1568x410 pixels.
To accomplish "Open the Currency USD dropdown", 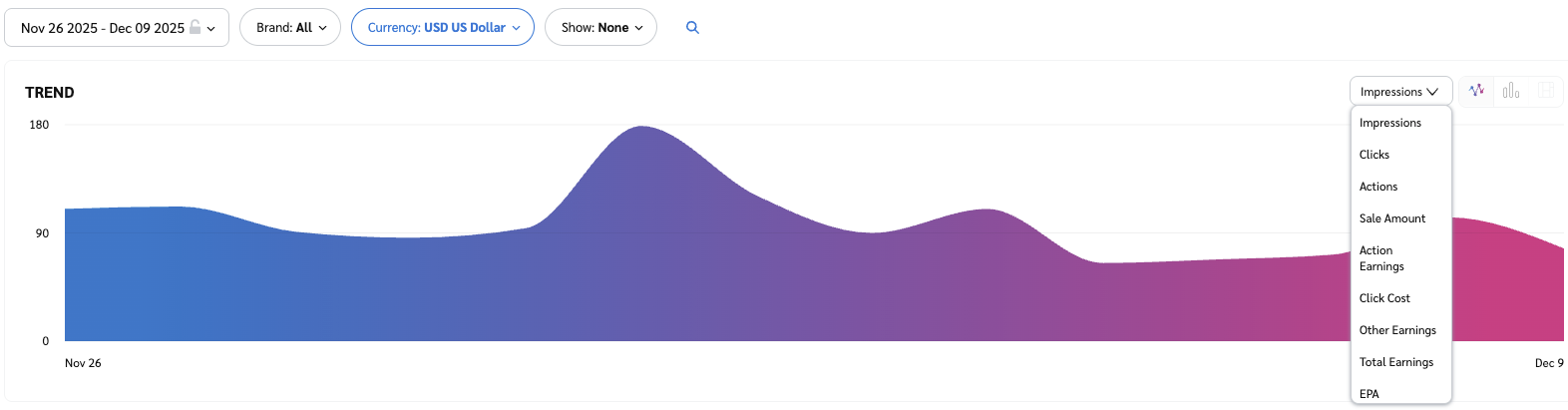I will [442, 28].
